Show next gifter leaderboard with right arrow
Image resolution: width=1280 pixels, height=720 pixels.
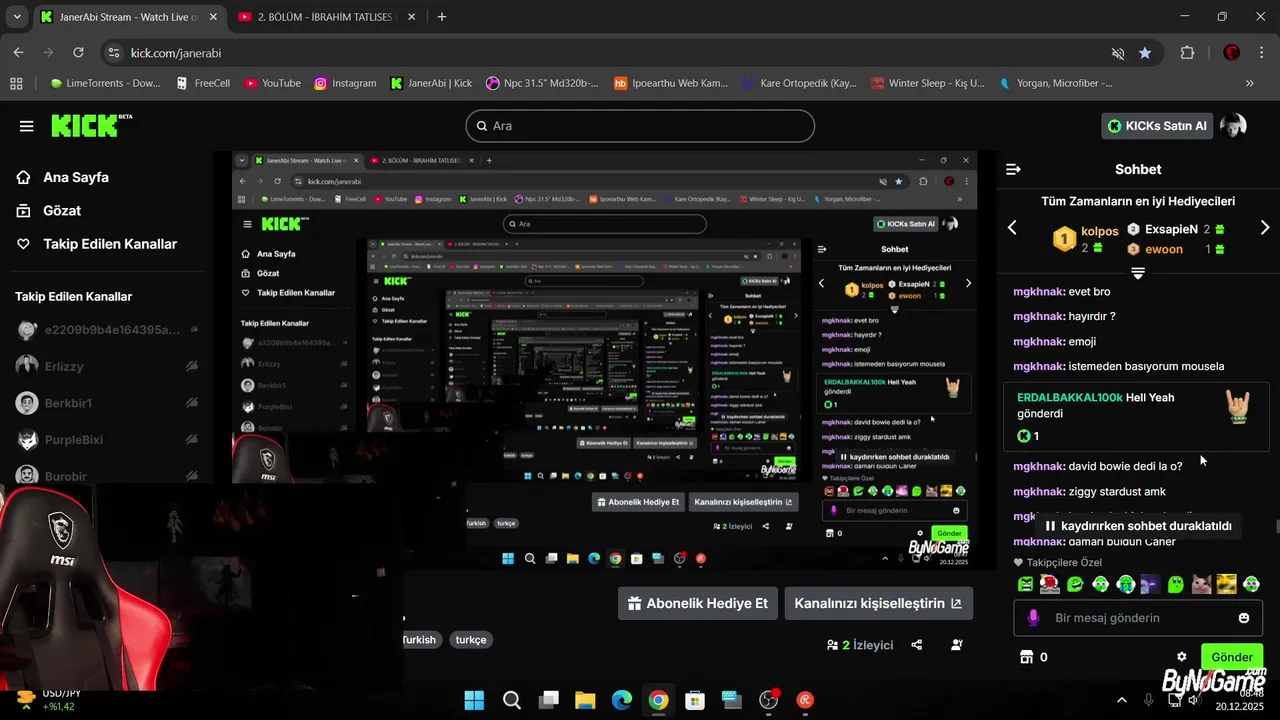pos(1265,228)
